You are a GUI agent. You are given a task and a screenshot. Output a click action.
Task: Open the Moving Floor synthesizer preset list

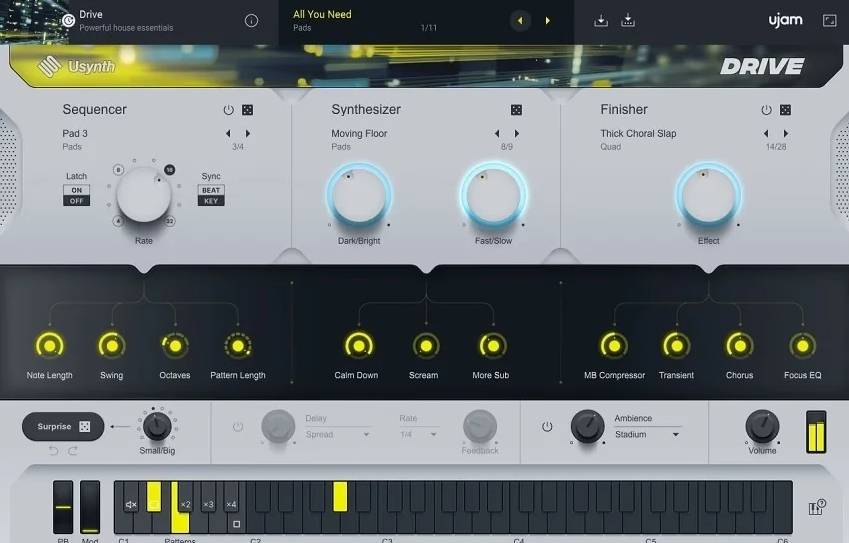pos(360,134)
